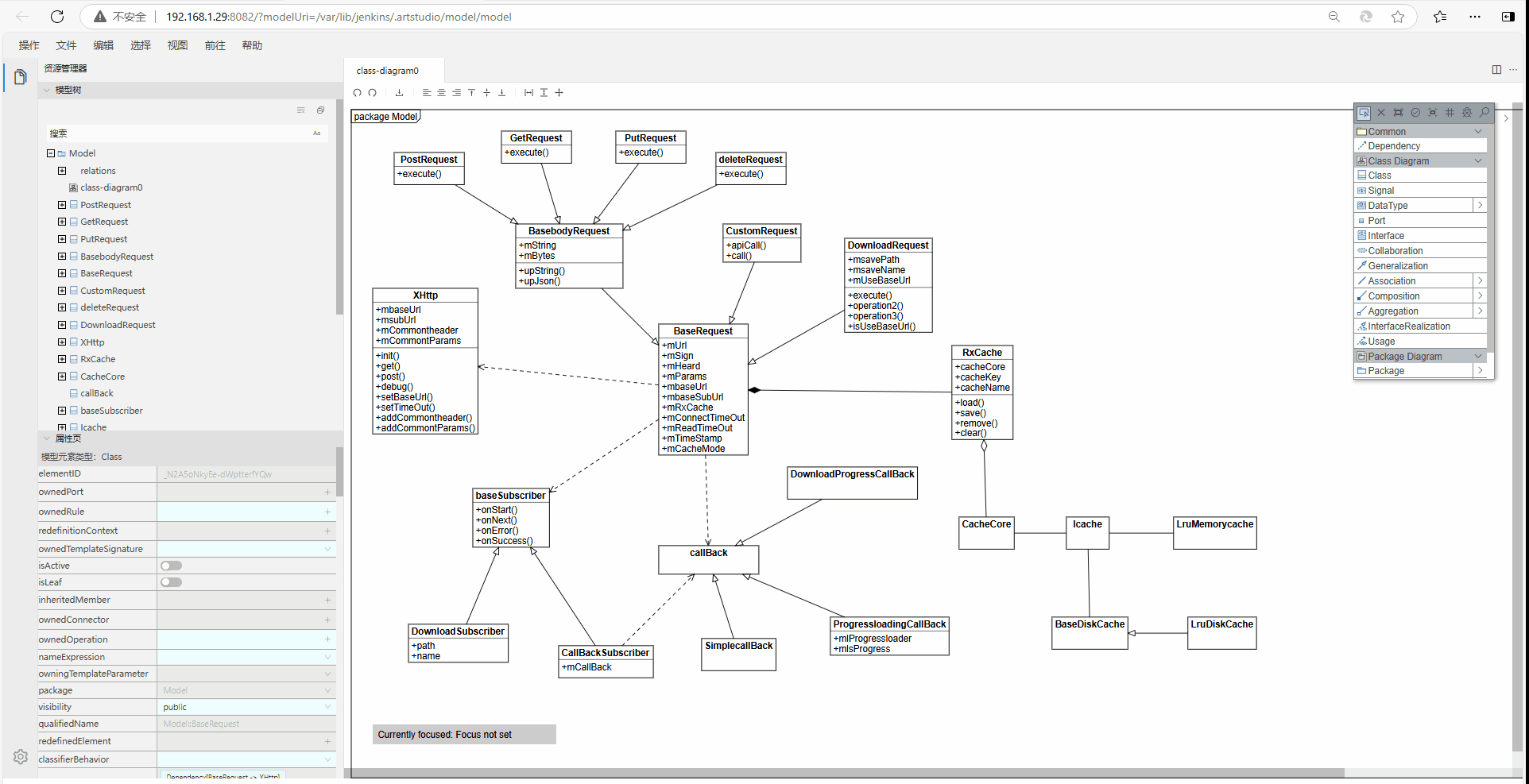Select the grid icon in the shape palette

[1449, 112]
